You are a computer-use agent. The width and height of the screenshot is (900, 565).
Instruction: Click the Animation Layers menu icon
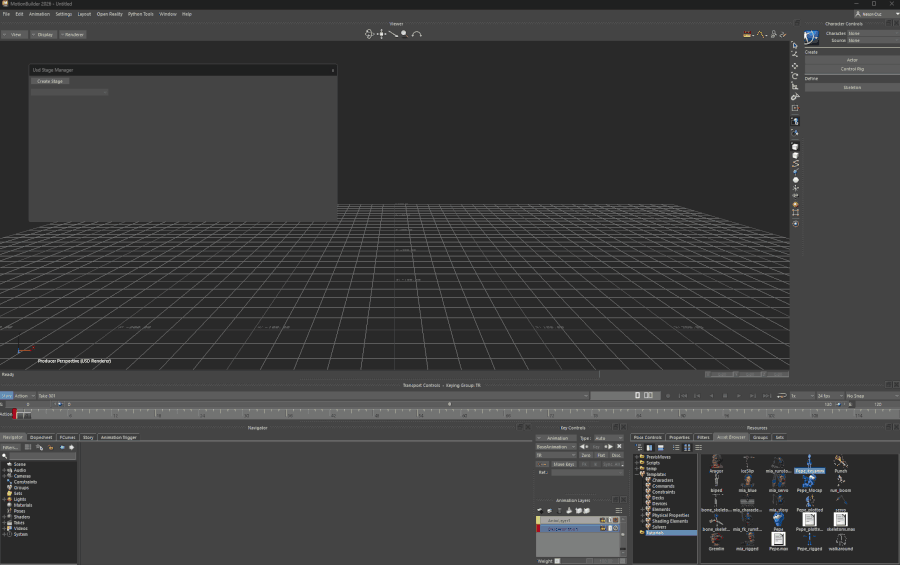(x=619, y=510)
